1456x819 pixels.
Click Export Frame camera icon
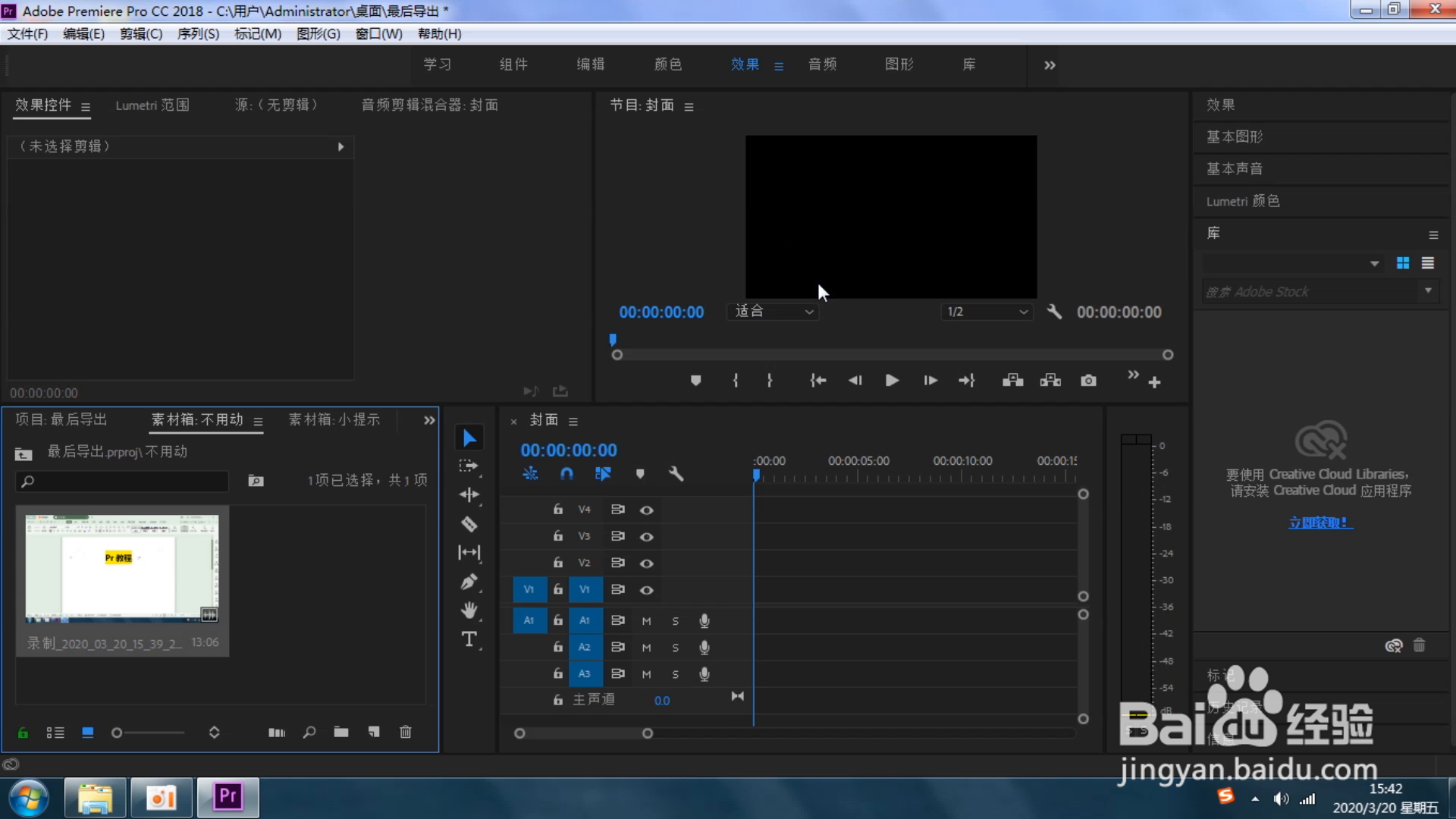[1088, 381]
